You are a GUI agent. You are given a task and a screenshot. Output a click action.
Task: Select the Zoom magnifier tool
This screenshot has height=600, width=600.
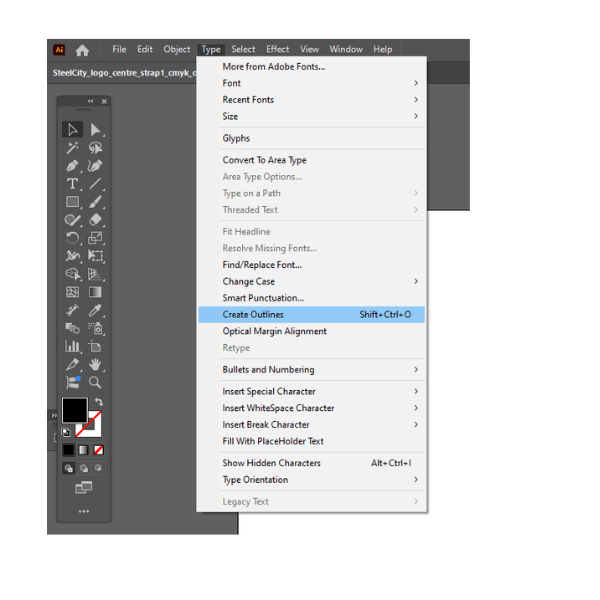click(95, 382)
